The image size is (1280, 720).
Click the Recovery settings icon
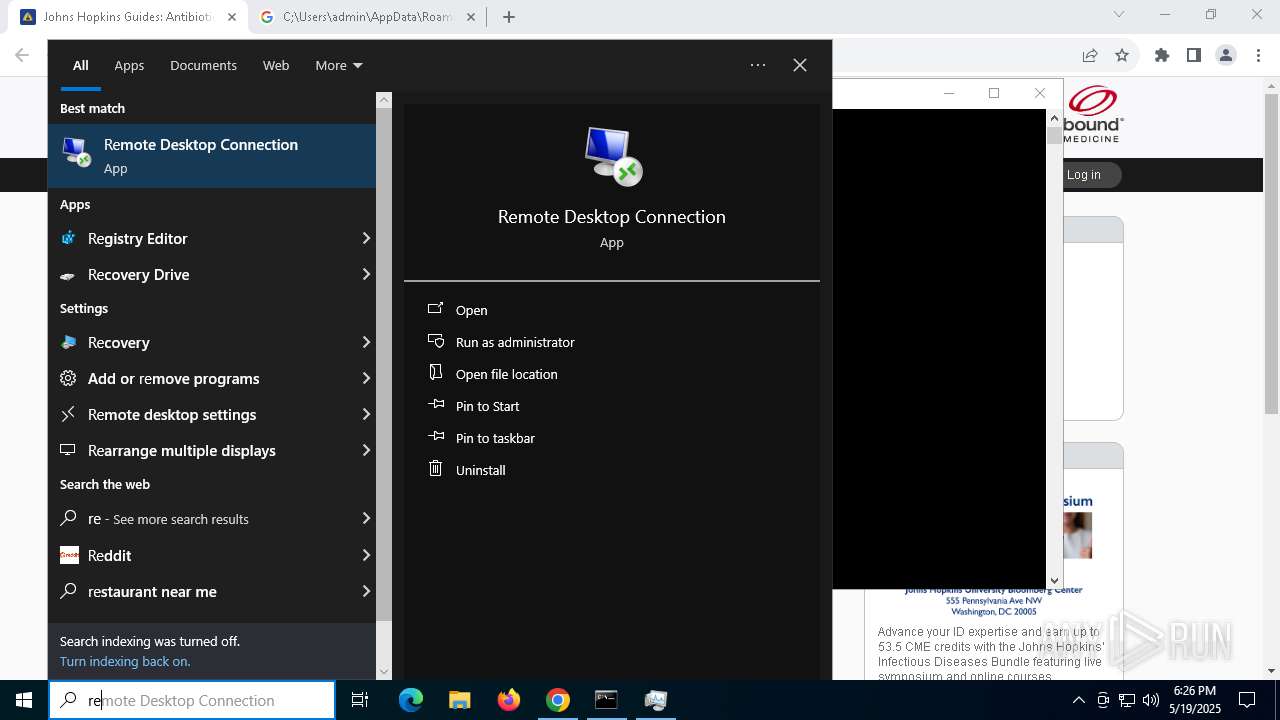(68, 342)
